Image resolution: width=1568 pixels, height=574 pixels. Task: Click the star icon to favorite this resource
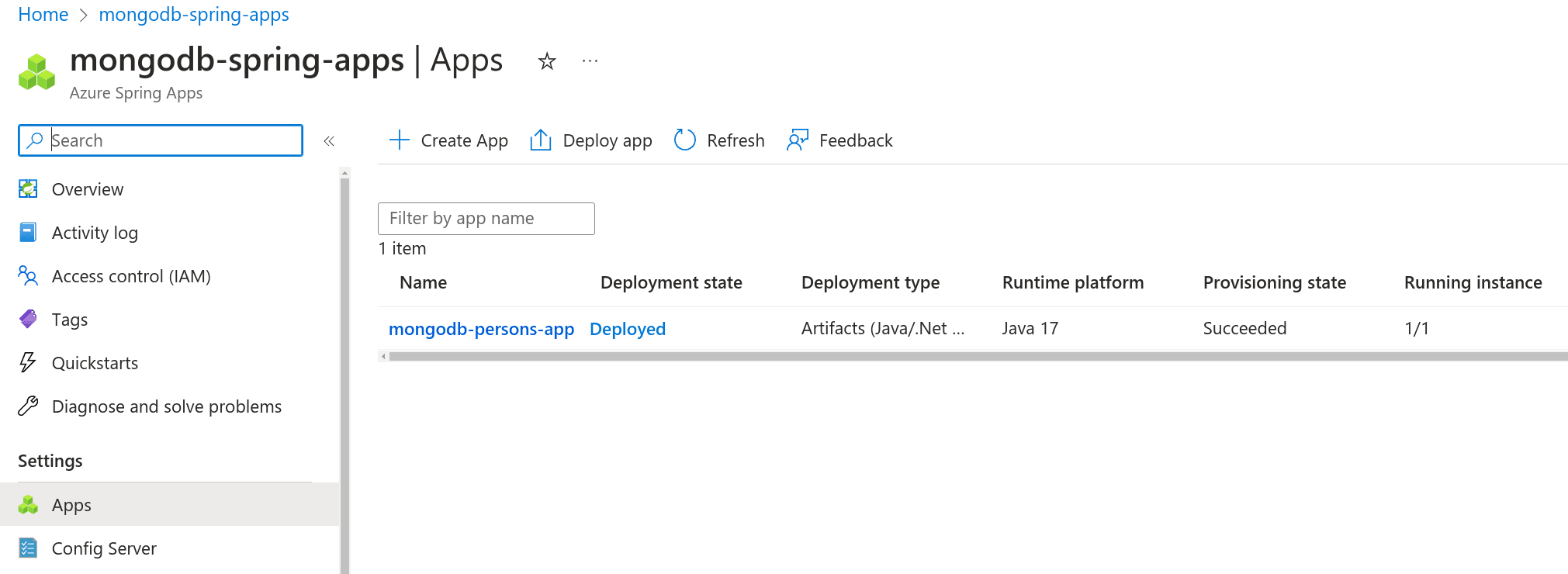[547, 61]
